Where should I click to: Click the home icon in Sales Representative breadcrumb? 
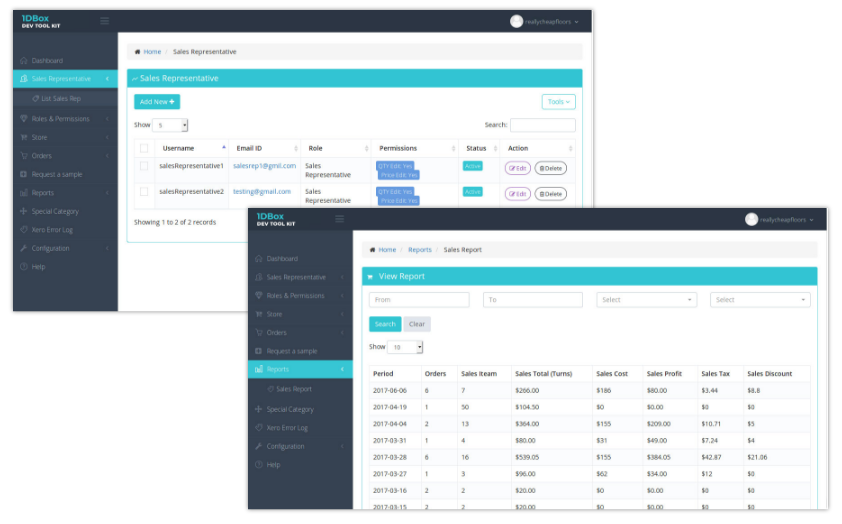pyautogui.click(x=137, y=52)
